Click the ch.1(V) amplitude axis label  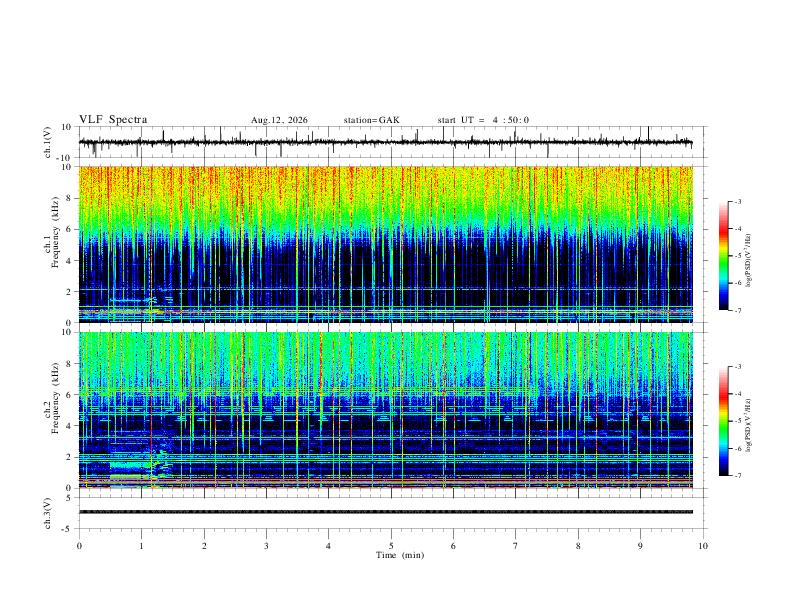tap(48, 142)
